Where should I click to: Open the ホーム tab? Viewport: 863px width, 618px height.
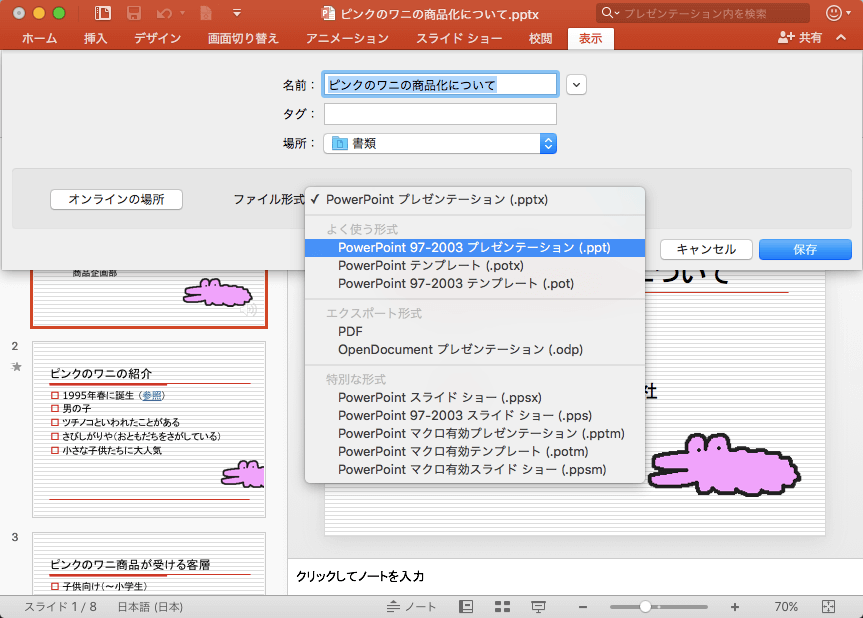tap(39, 38)
